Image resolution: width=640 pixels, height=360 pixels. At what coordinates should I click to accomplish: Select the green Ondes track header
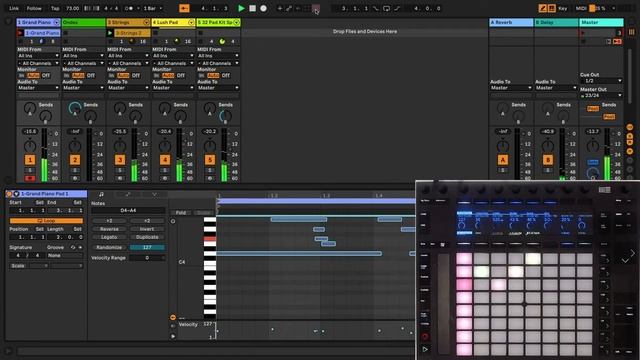coord(83,22)
